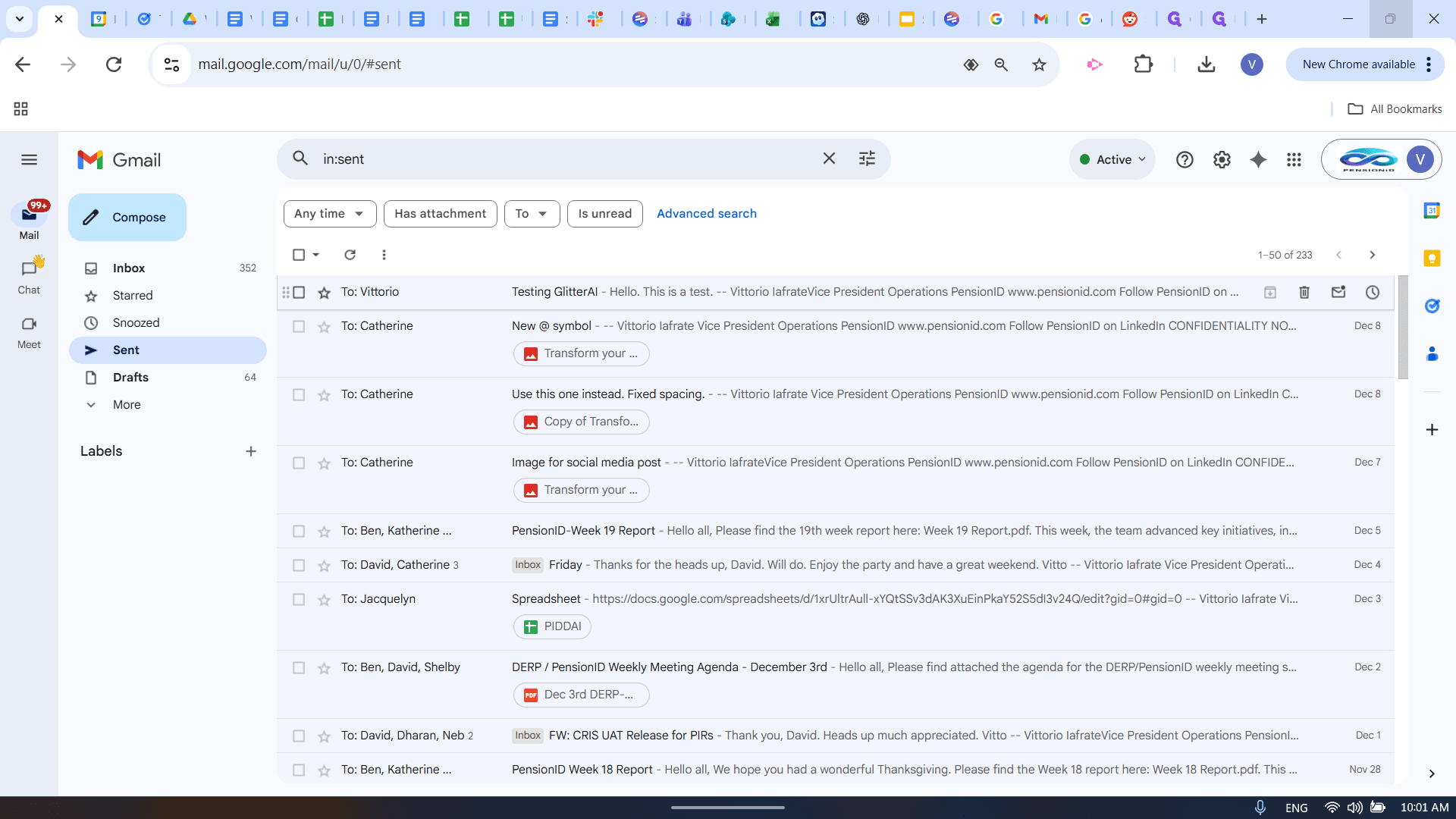Open the Any time filter dropdown

(x=329, y=214)
